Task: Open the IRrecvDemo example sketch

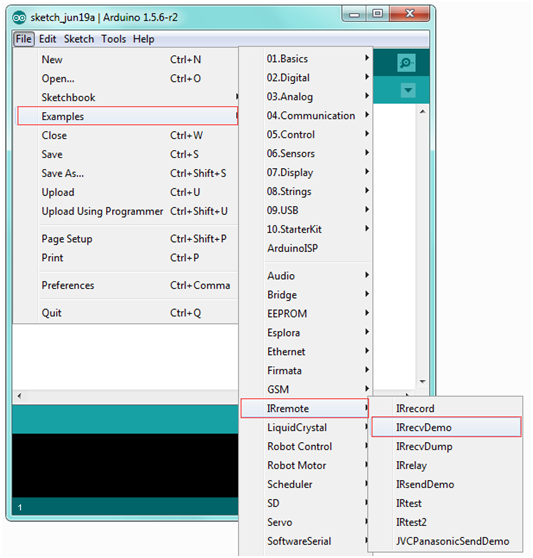Action: point(446,427)
